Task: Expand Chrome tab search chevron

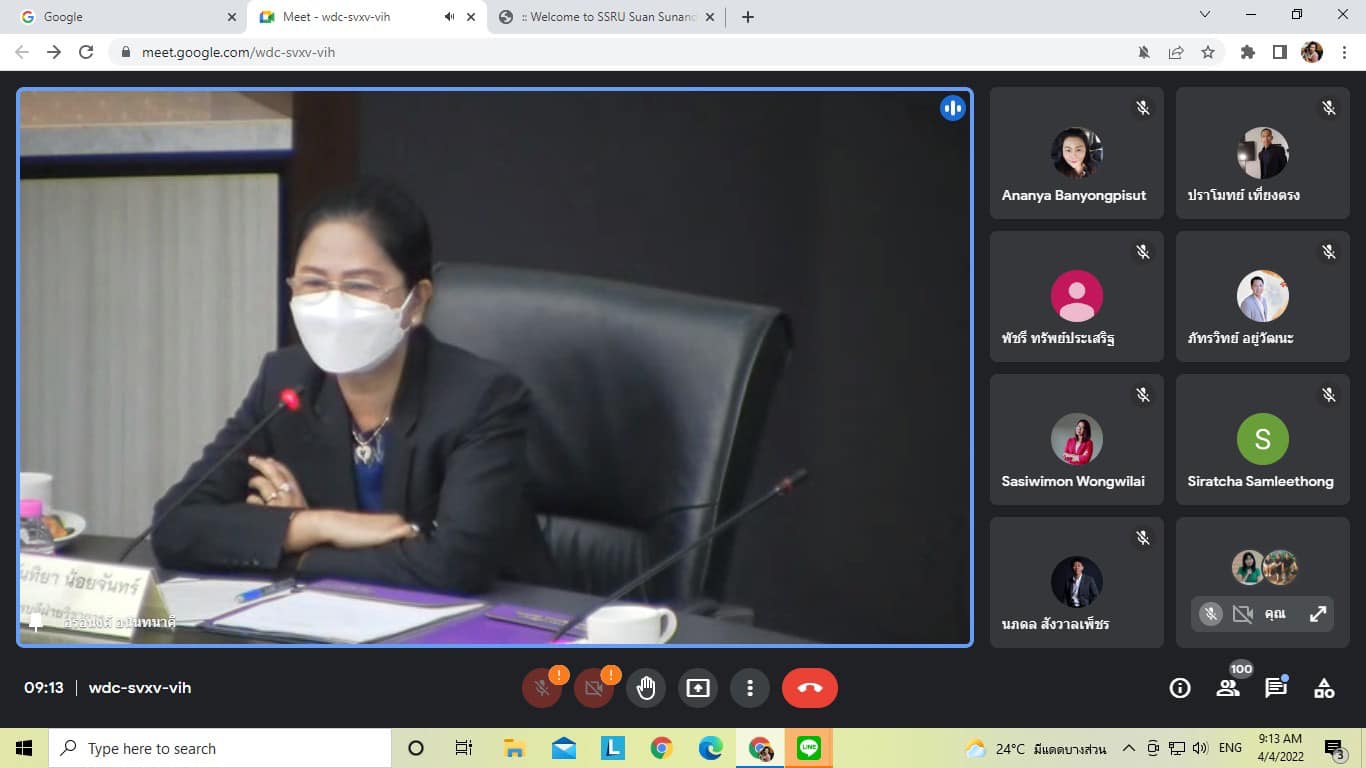Action: coord(1204,15)
